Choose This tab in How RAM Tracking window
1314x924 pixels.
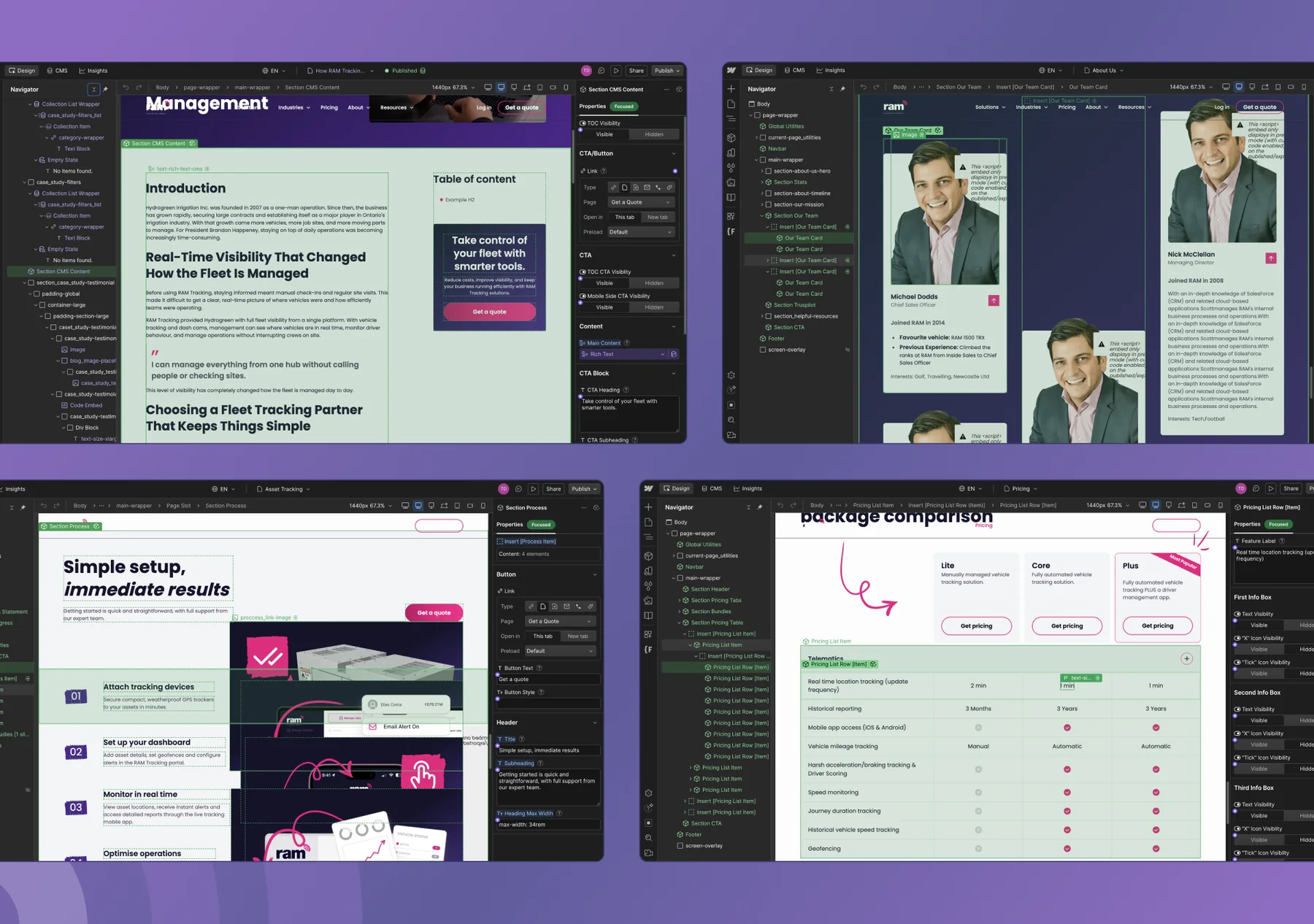click(x=624, y=217)
